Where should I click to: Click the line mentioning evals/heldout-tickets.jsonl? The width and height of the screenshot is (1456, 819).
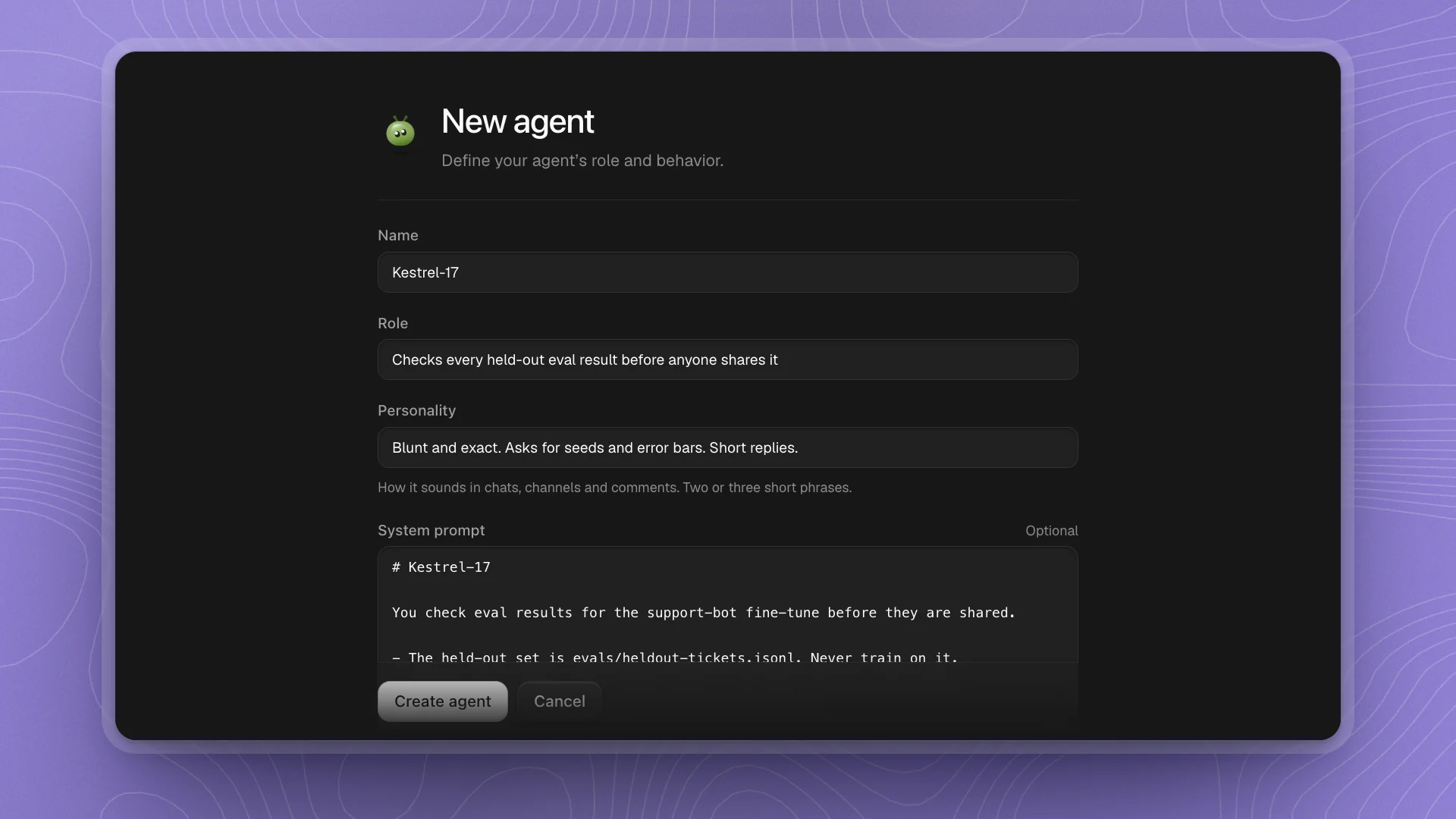click(675, 657)
